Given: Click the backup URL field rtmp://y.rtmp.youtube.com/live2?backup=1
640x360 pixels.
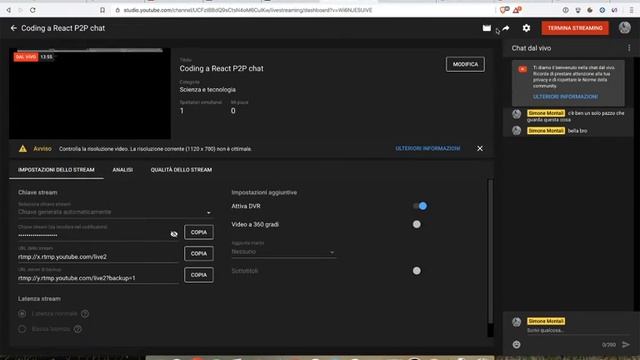Looking at the screenshot, I should click(98, 278).
